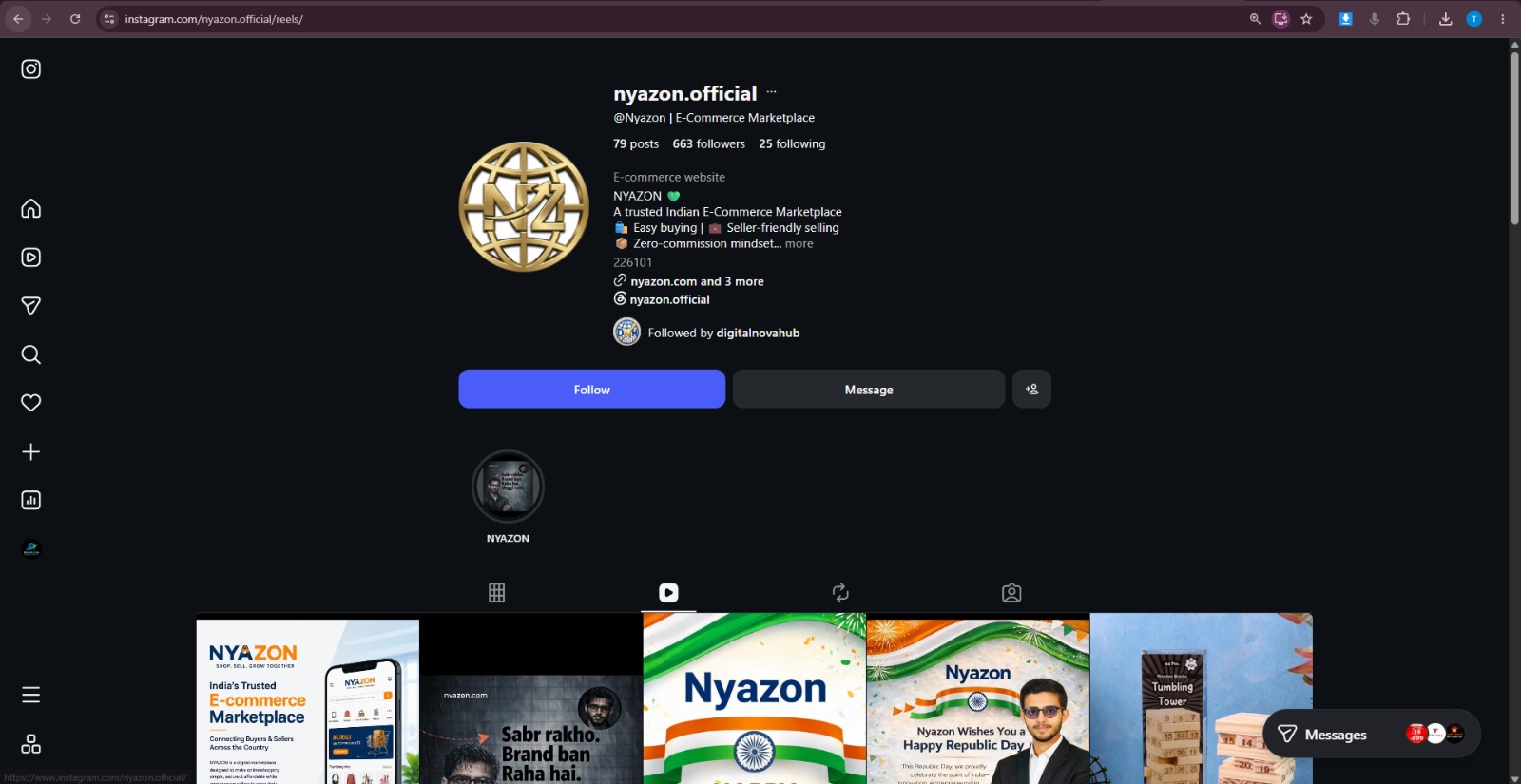Switch to the posts grid tab
The width and height of the screenshot is (1521, 784).
(x=496, y=593)
